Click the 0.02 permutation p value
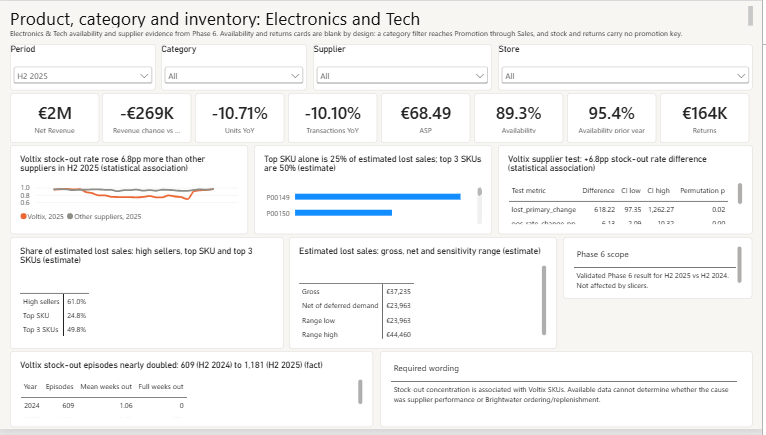The width and height of the screenshot is (766, 435). tap(719, 210)
